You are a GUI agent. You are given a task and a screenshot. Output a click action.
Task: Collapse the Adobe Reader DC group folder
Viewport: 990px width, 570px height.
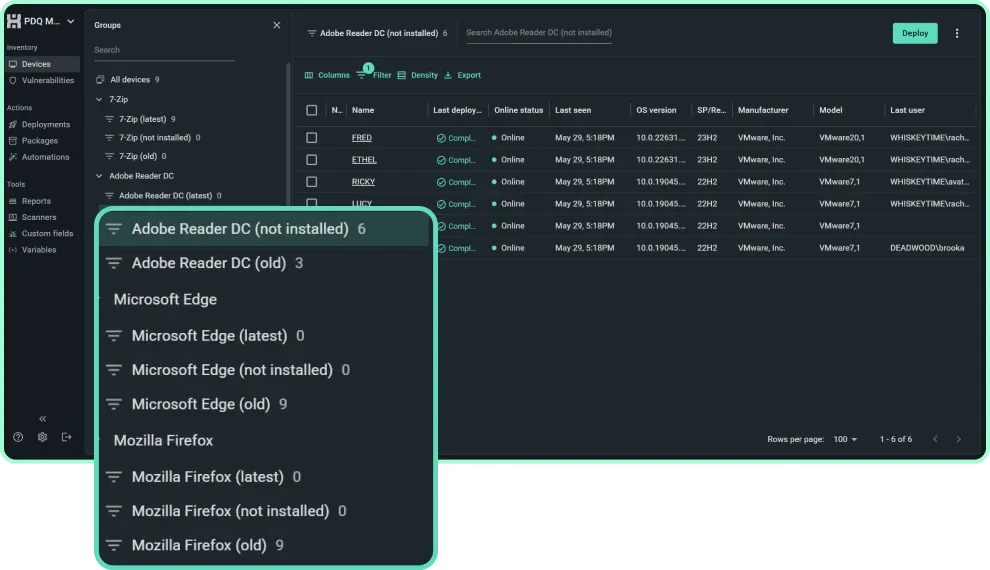[99, 176]
